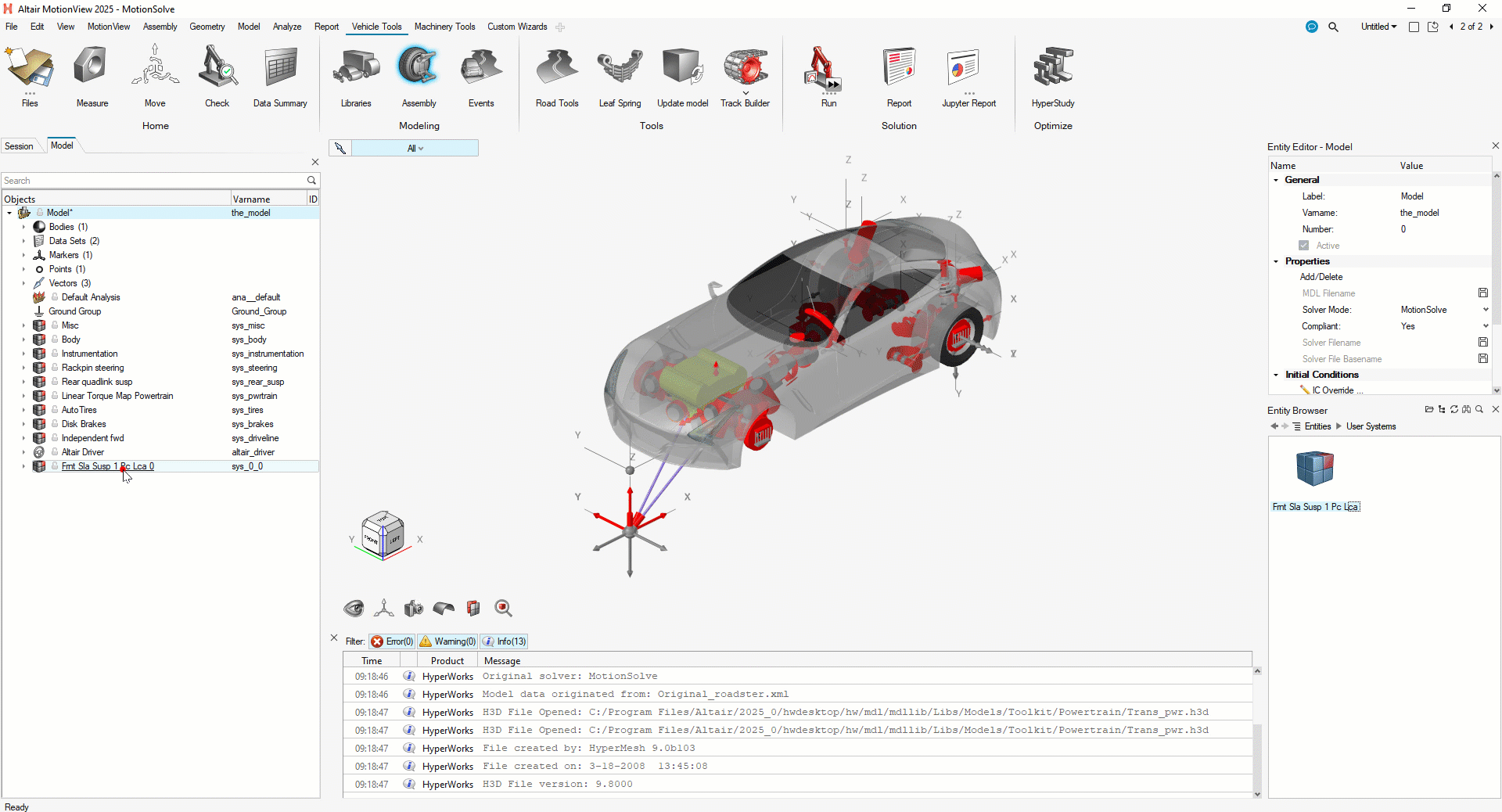Open the Analyze menu
This screenshot has width=1502, height=812.
point(287,27)
